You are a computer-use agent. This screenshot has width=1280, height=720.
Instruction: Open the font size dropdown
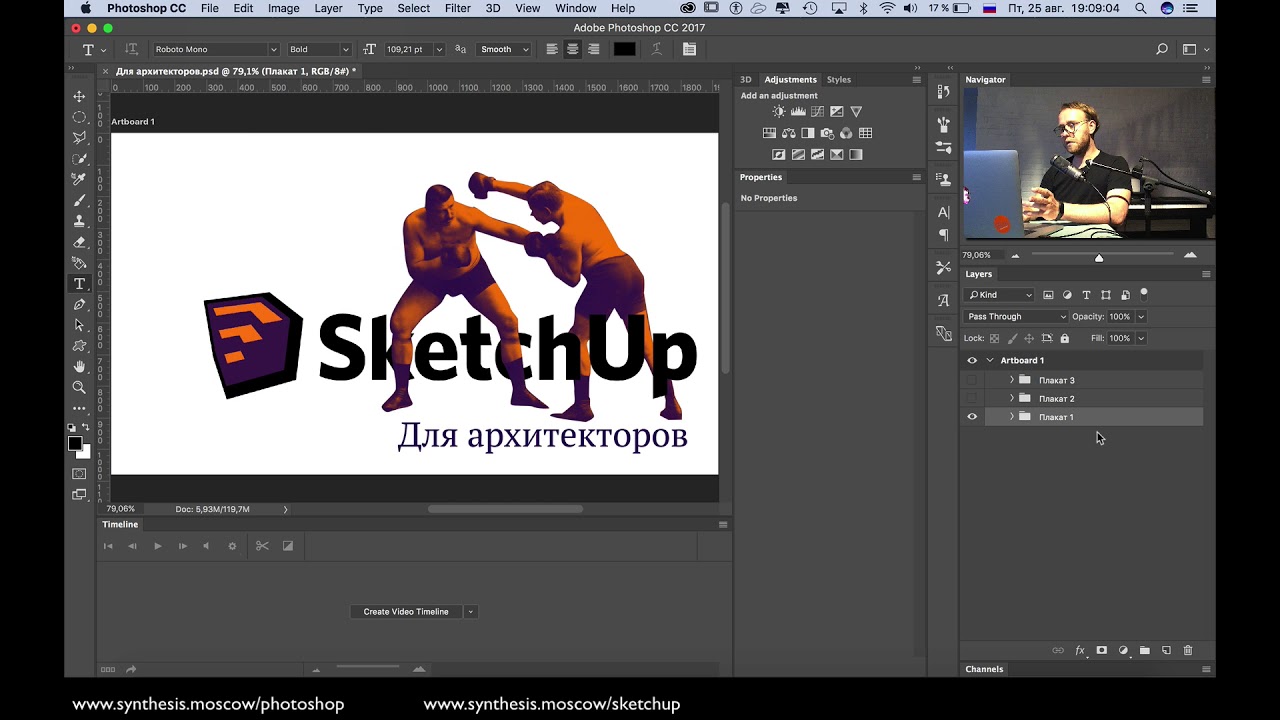pyautogui.click(x=438, y=49)
